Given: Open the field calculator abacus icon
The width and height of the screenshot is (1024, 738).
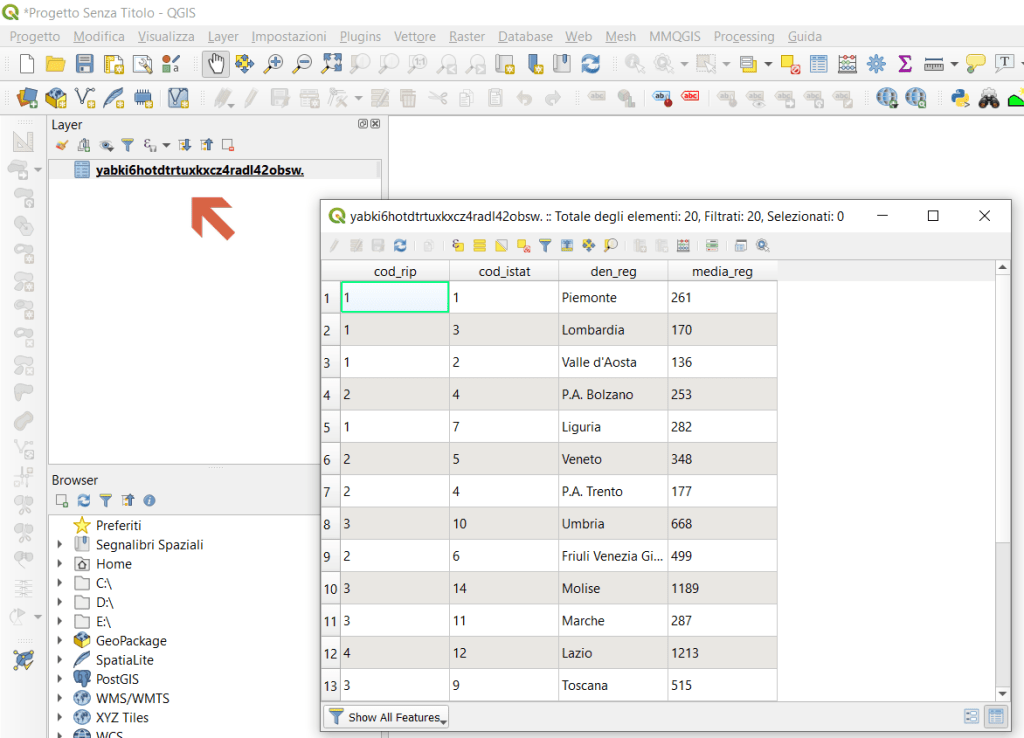Looking at the screenshot, I should [x=847, y=64].
